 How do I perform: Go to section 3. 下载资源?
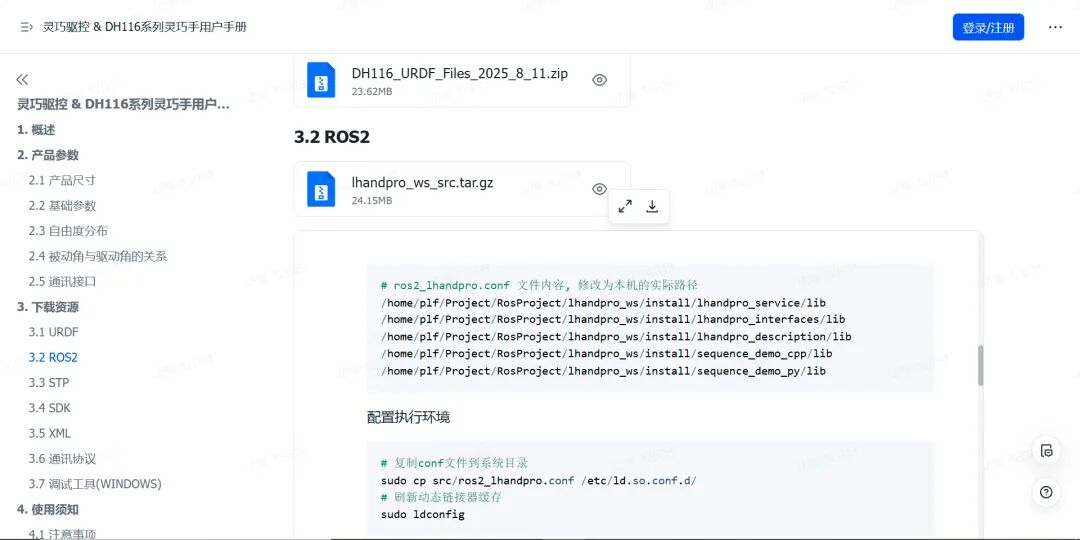48,307
